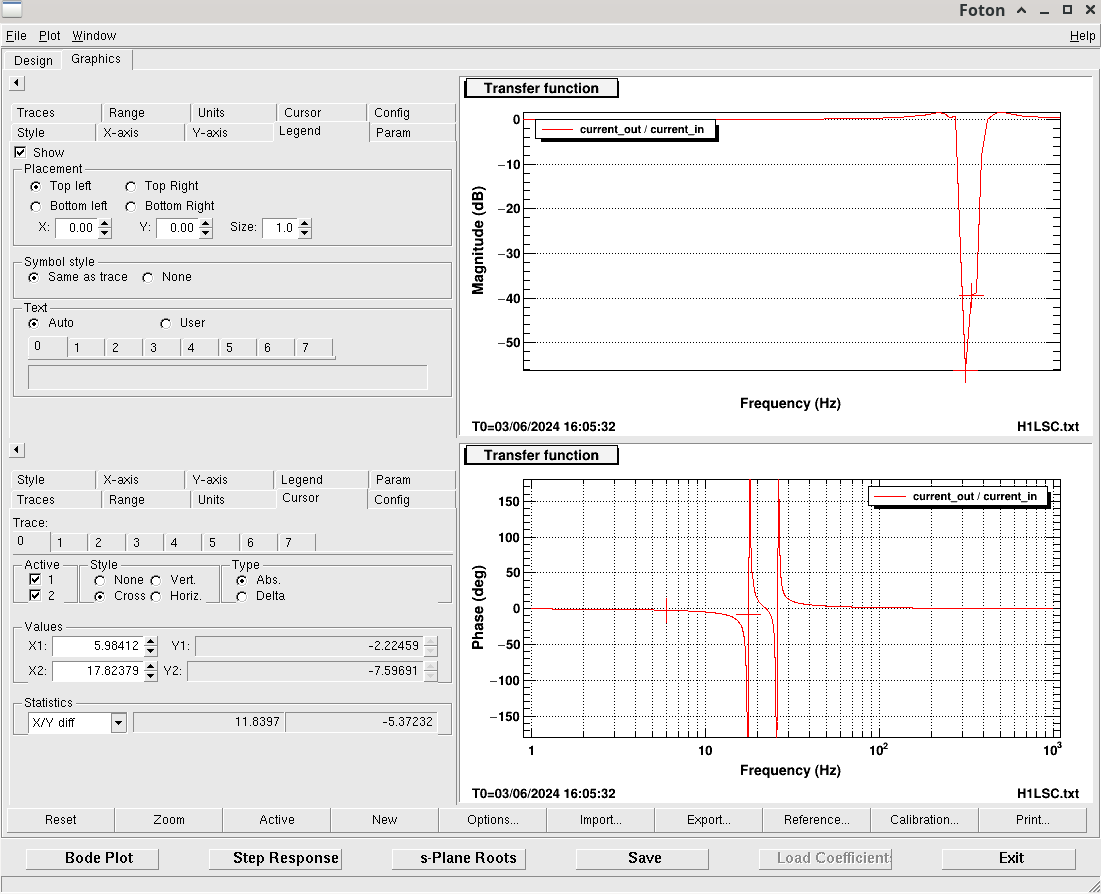Increase the legend X position spinner
Image resolution: width=1101 pixels, height=894 pixels.
pos(105,223)
